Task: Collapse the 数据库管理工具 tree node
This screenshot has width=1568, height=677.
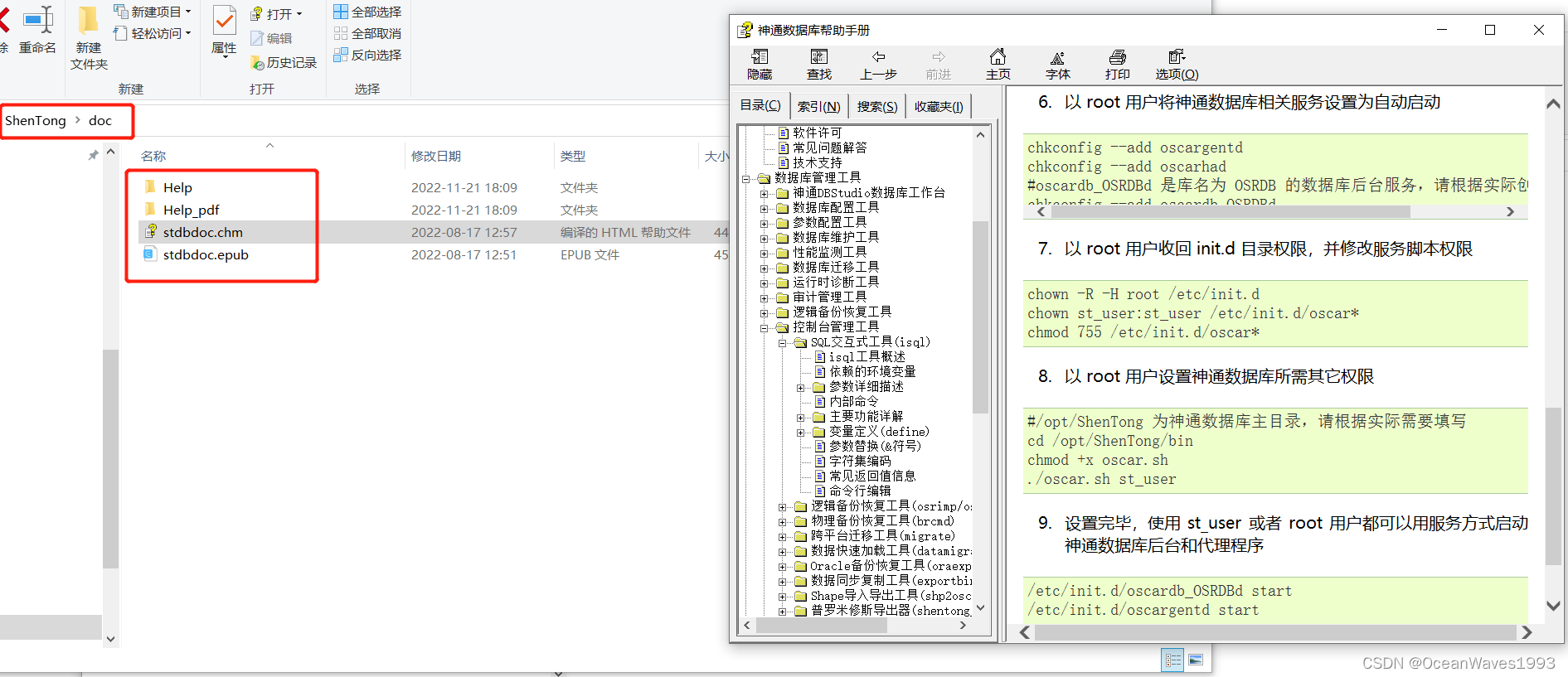Action: click(746, 178)
